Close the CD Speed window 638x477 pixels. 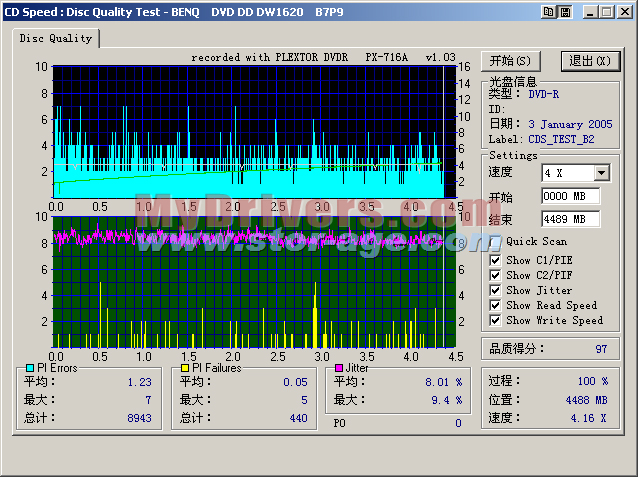pos(623,11)
